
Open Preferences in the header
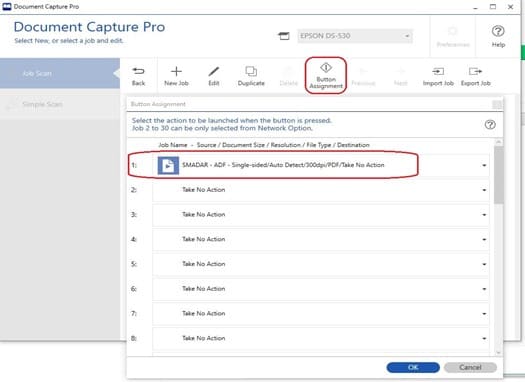click(453, 37)
